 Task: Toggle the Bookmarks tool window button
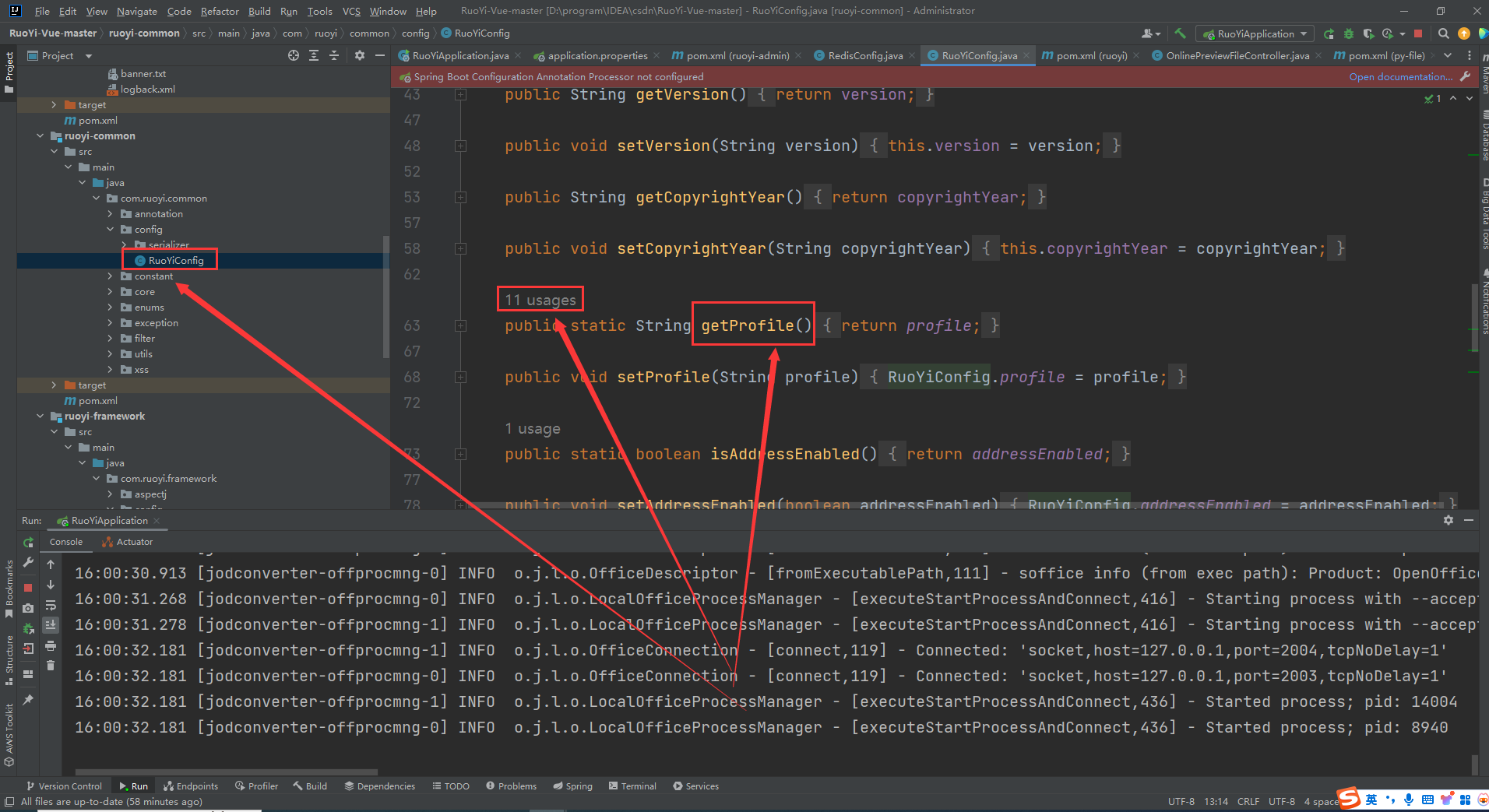click(9, 589)
